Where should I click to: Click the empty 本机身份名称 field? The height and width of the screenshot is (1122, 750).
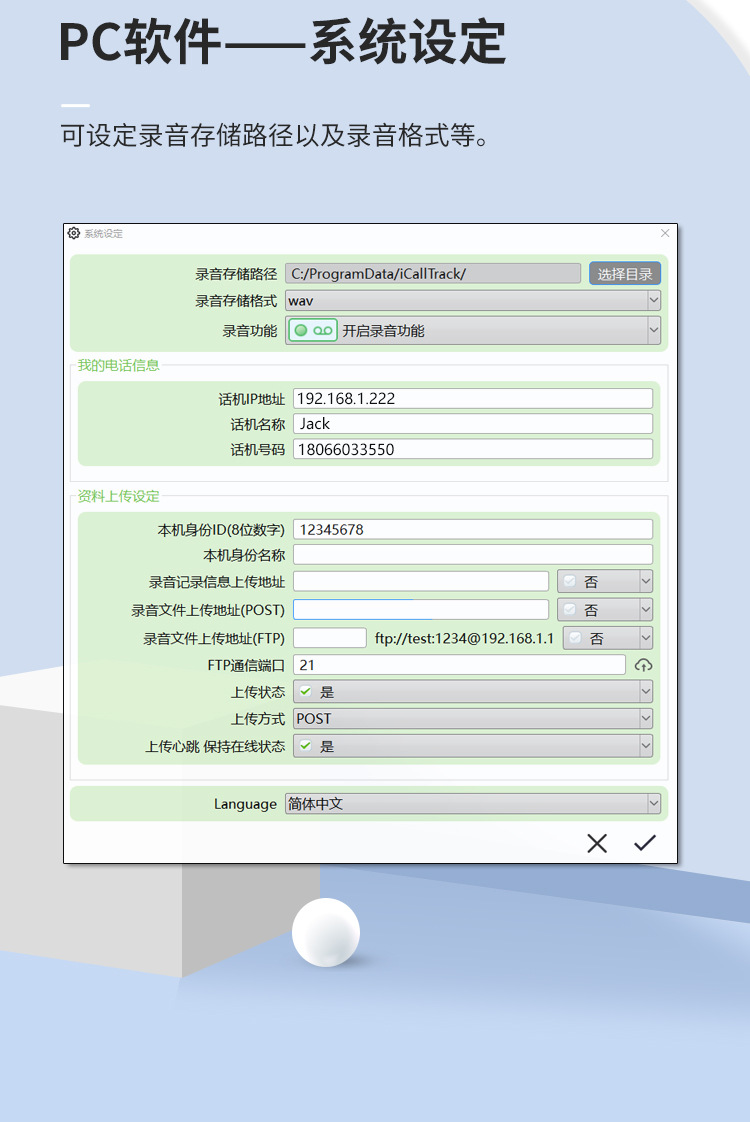coord(473,555)
